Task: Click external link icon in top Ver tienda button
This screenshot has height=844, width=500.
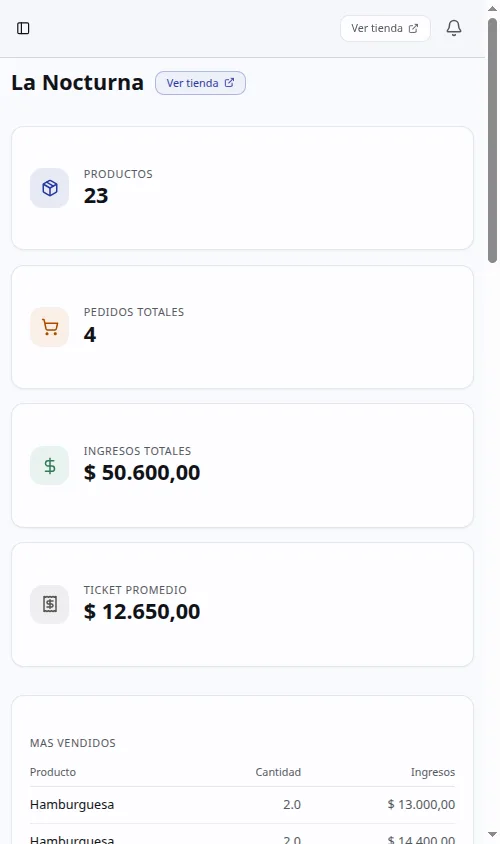Action: click(413, 29)
